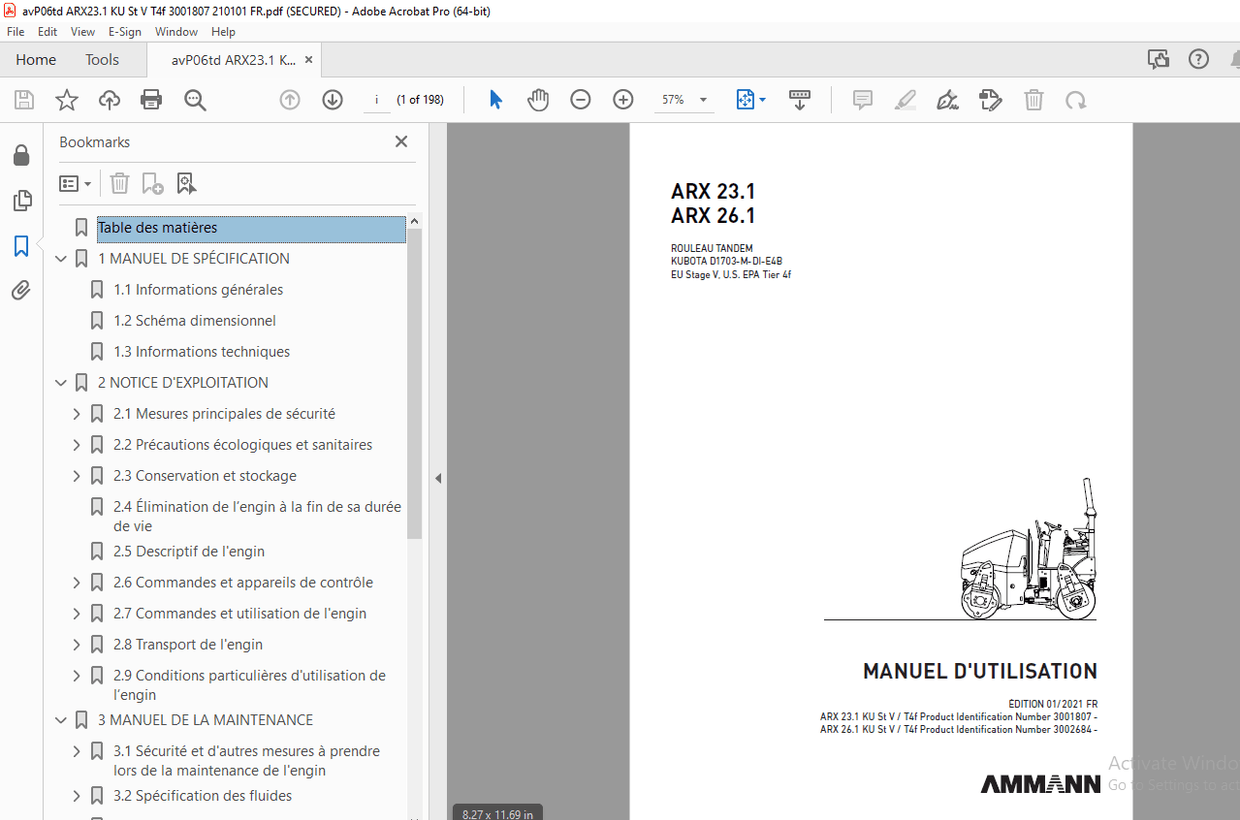The height and width of the screenshot is (820, 1240).
Task: Print the document
Action: [x=151, y=99]
